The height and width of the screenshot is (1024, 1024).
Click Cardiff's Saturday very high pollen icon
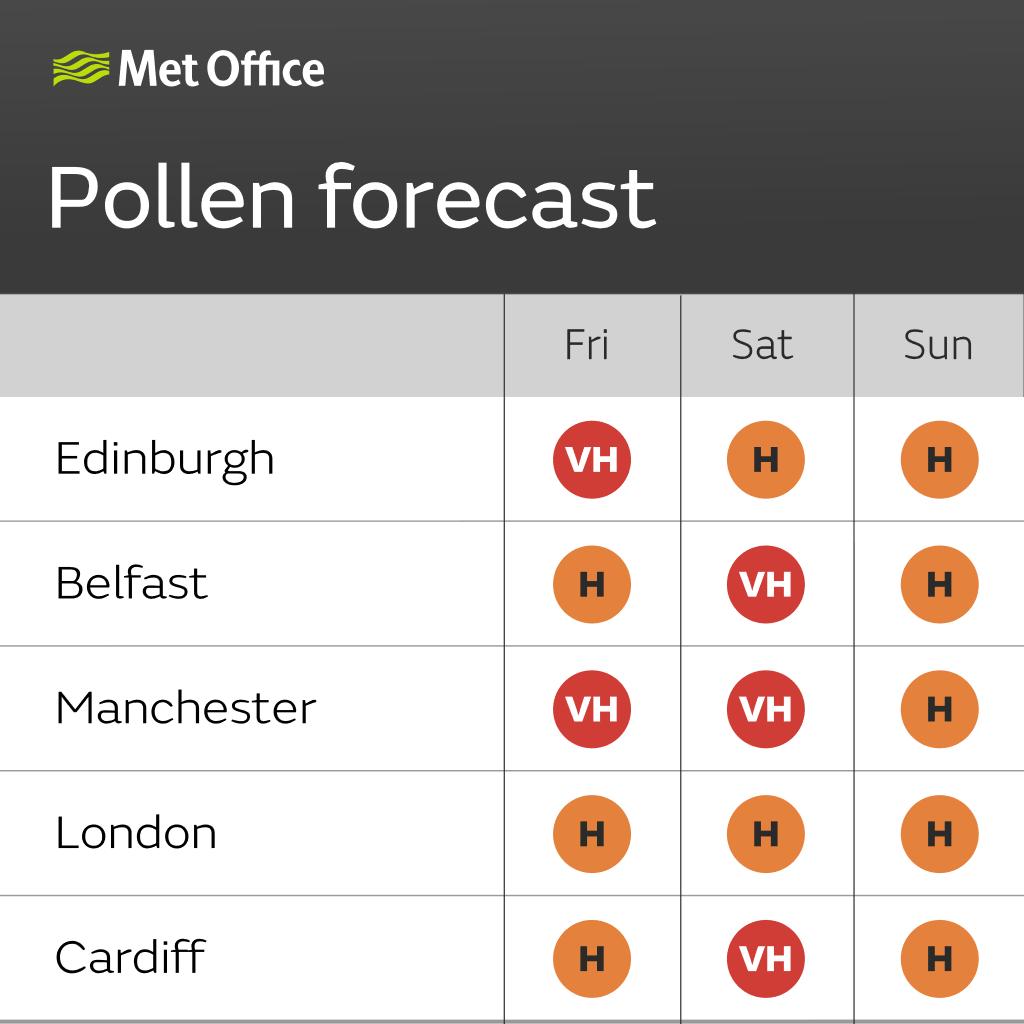766,958
